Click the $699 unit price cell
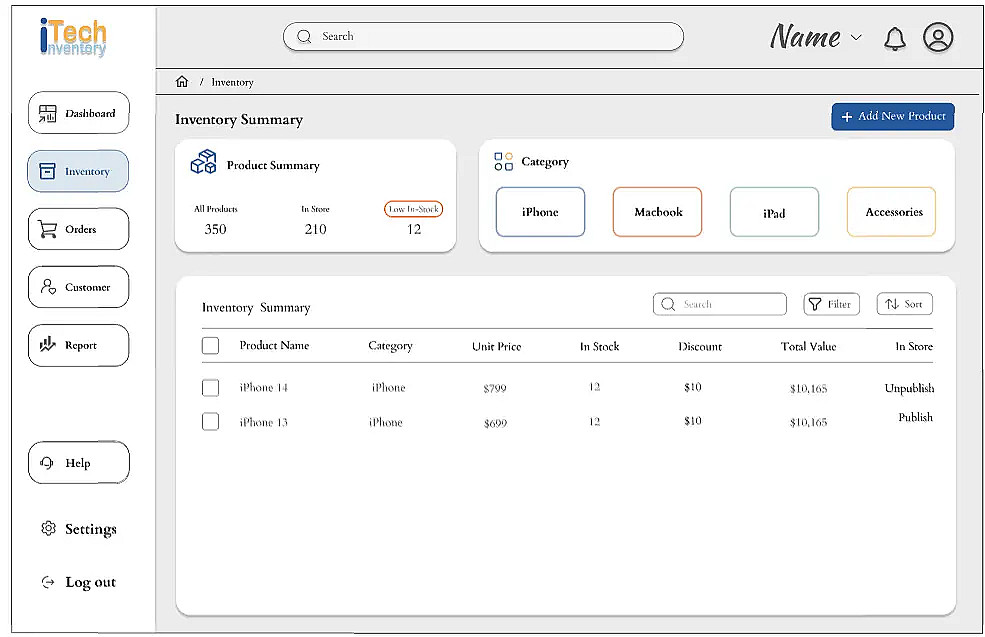This screenshot has height=637, width=985. [x=495, y=423]
